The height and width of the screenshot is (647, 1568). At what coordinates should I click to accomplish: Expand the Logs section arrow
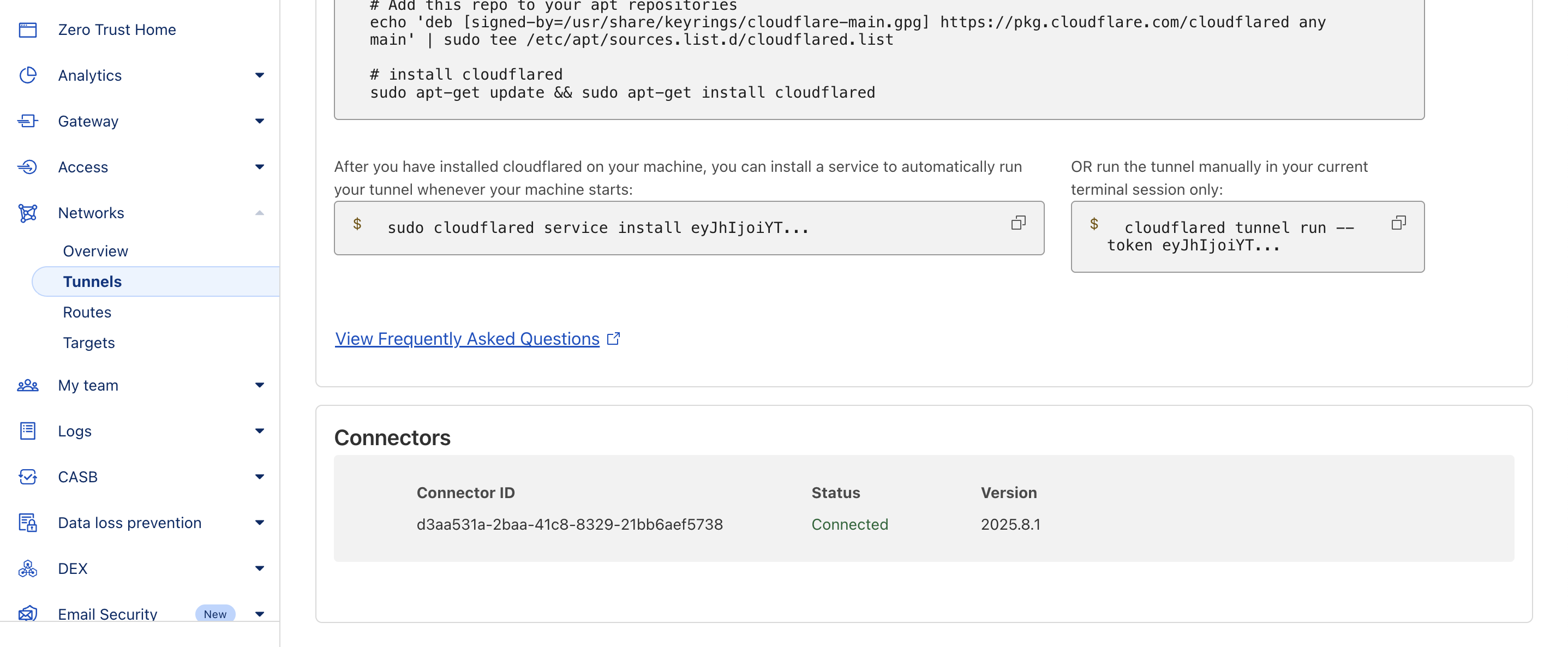click(x=259, y=431)
